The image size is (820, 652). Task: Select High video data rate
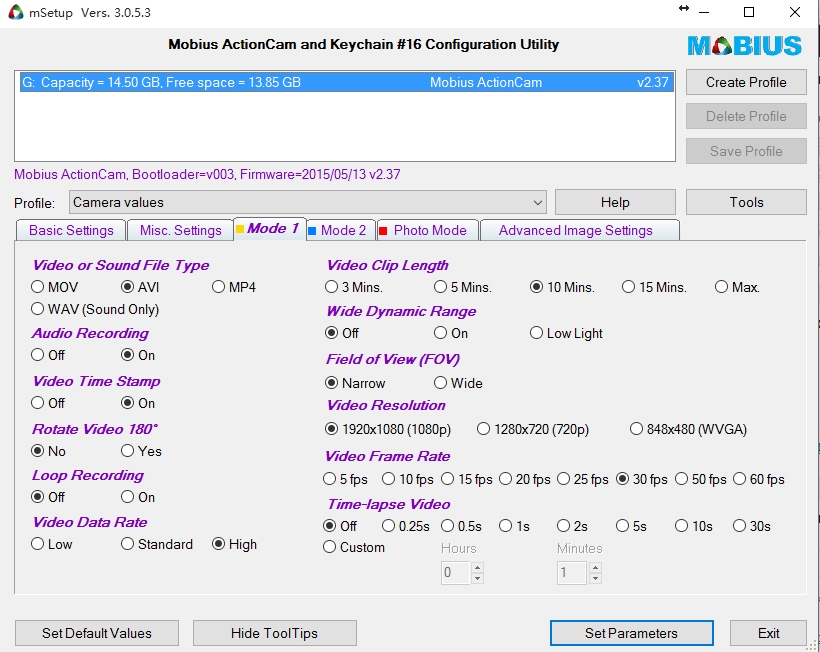[234, 544]
